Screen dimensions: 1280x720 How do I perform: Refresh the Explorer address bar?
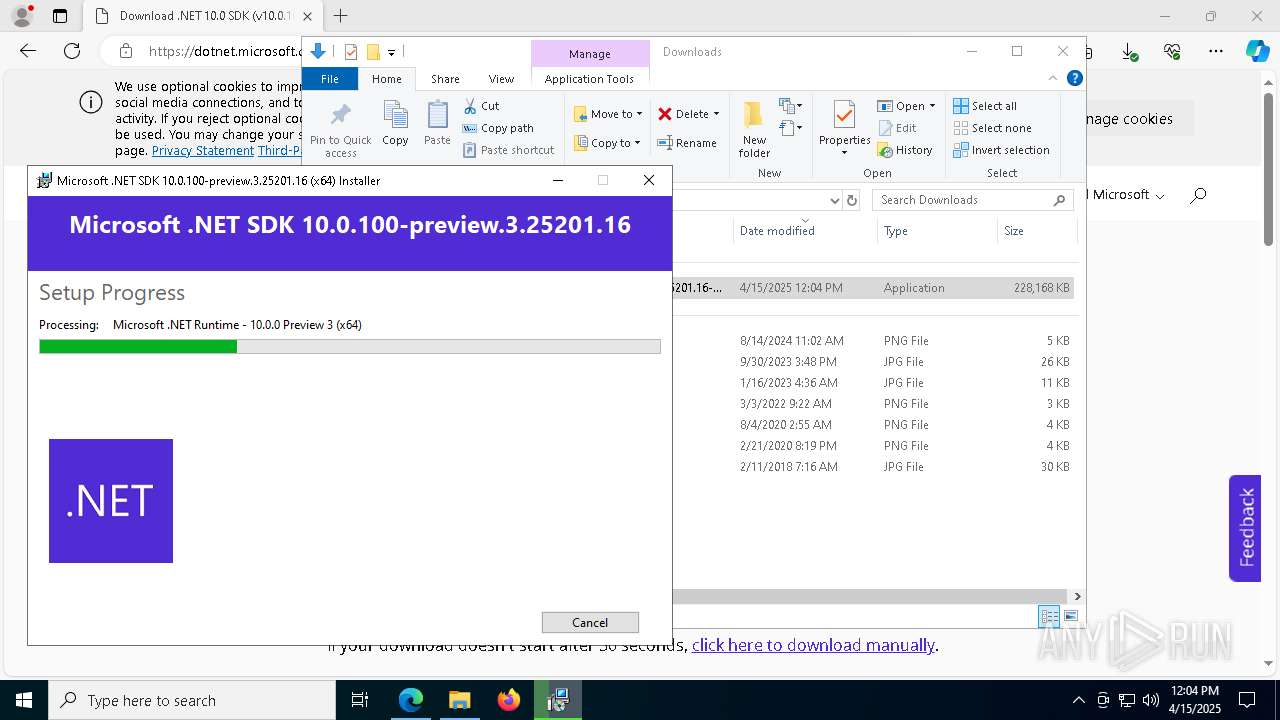852,200
